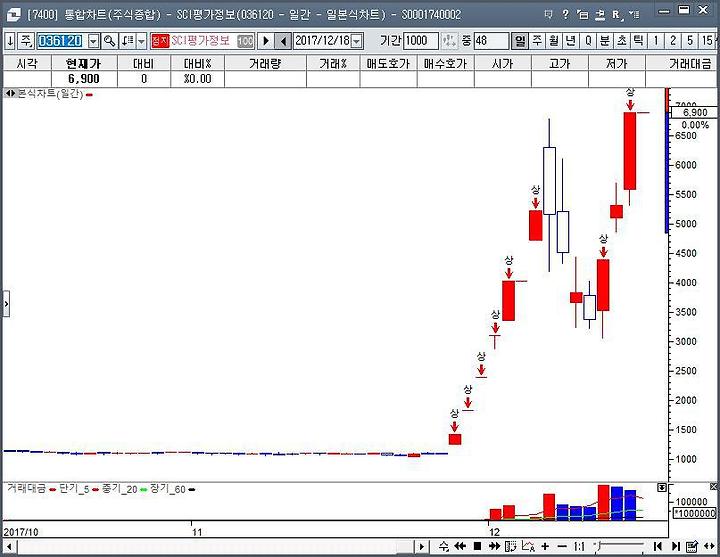Image resolution: width=720 pixels, height=557 pixels.
Task: Click the 기간 input field showing 1000
Action: (x=421, y=41)
